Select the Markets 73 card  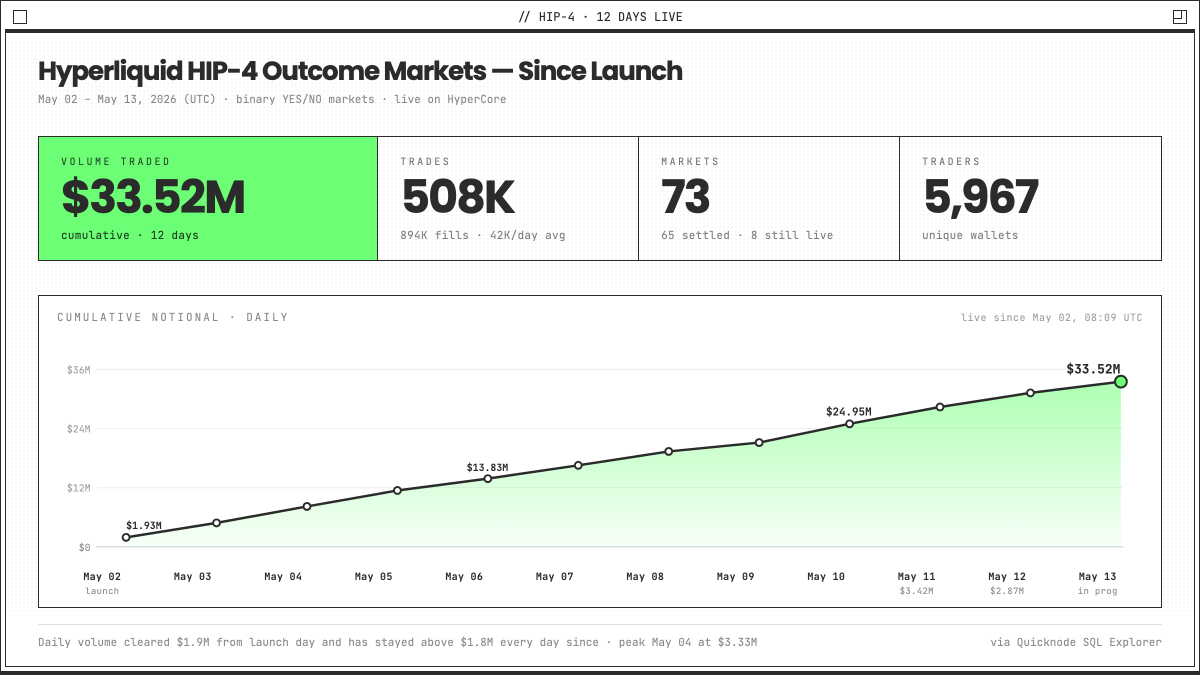click(769, 198)
